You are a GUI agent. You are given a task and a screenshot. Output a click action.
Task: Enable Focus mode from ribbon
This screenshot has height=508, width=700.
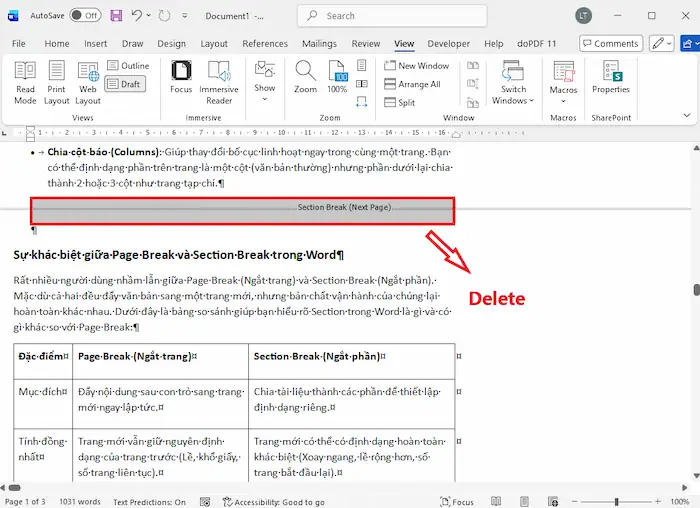click(x=181, y=76)
